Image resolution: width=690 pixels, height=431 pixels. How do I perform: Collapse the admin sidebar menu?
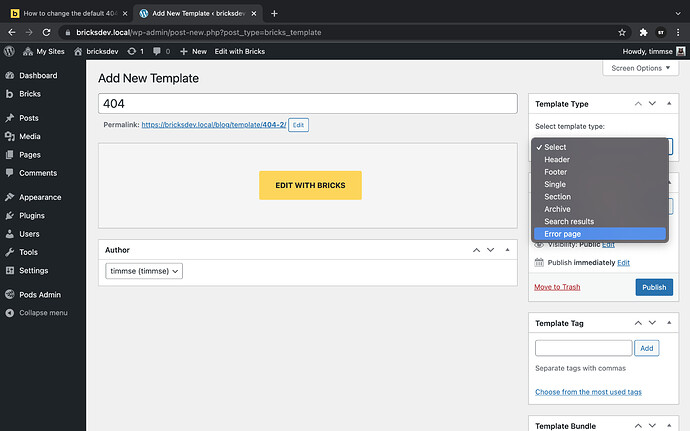43,313
